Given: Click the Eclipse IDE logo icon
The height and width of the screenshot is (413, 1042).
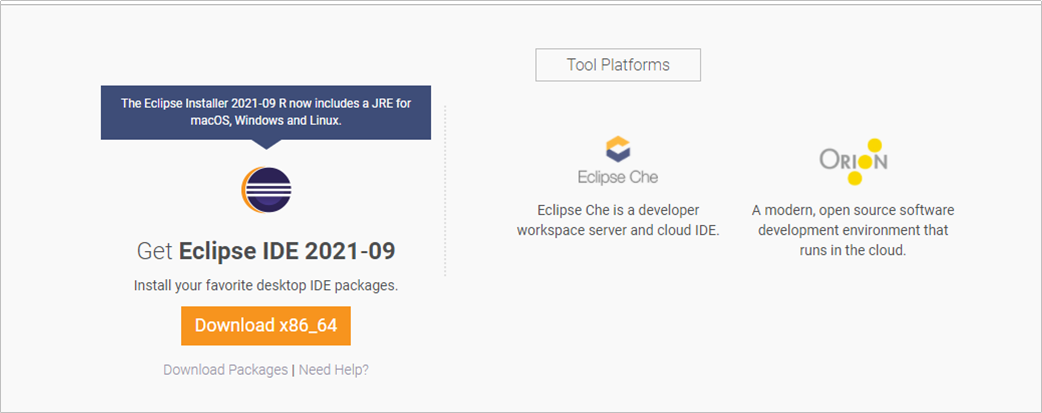Looking at the screenshot, I should coord(266,190).
